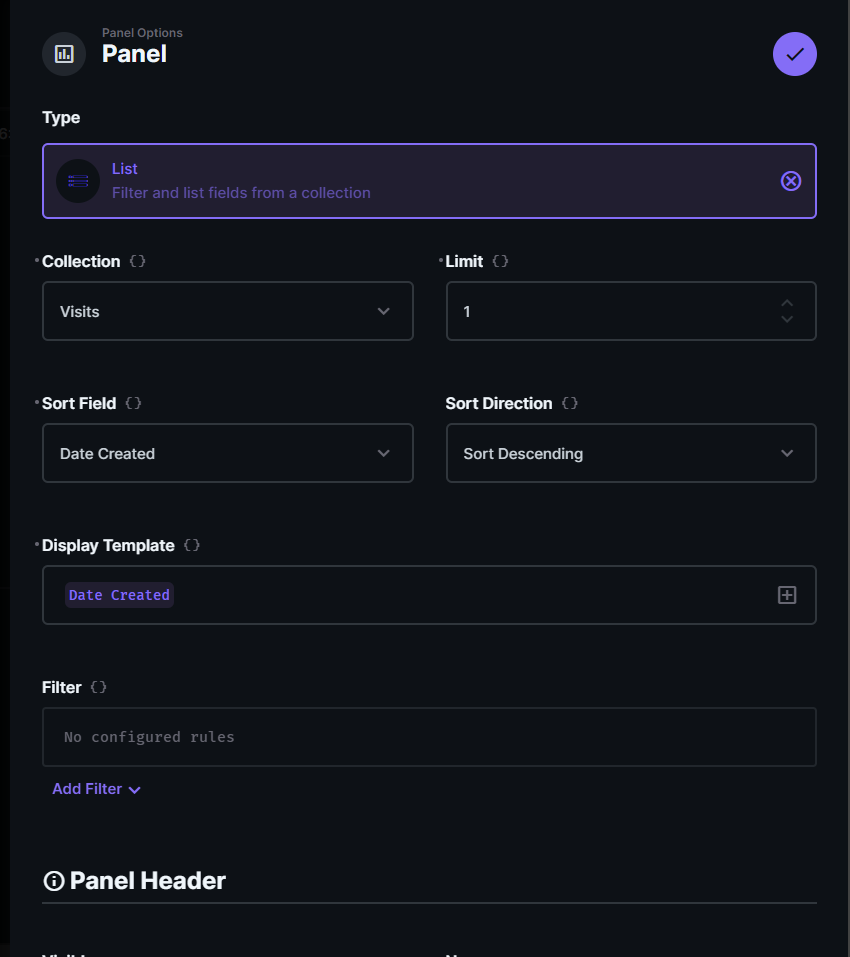Image resolution: width=850 pixels, height=957 pixels.
Task: Select the Date Created template tag
Action: pyautogui.click(x=119, y=595)
